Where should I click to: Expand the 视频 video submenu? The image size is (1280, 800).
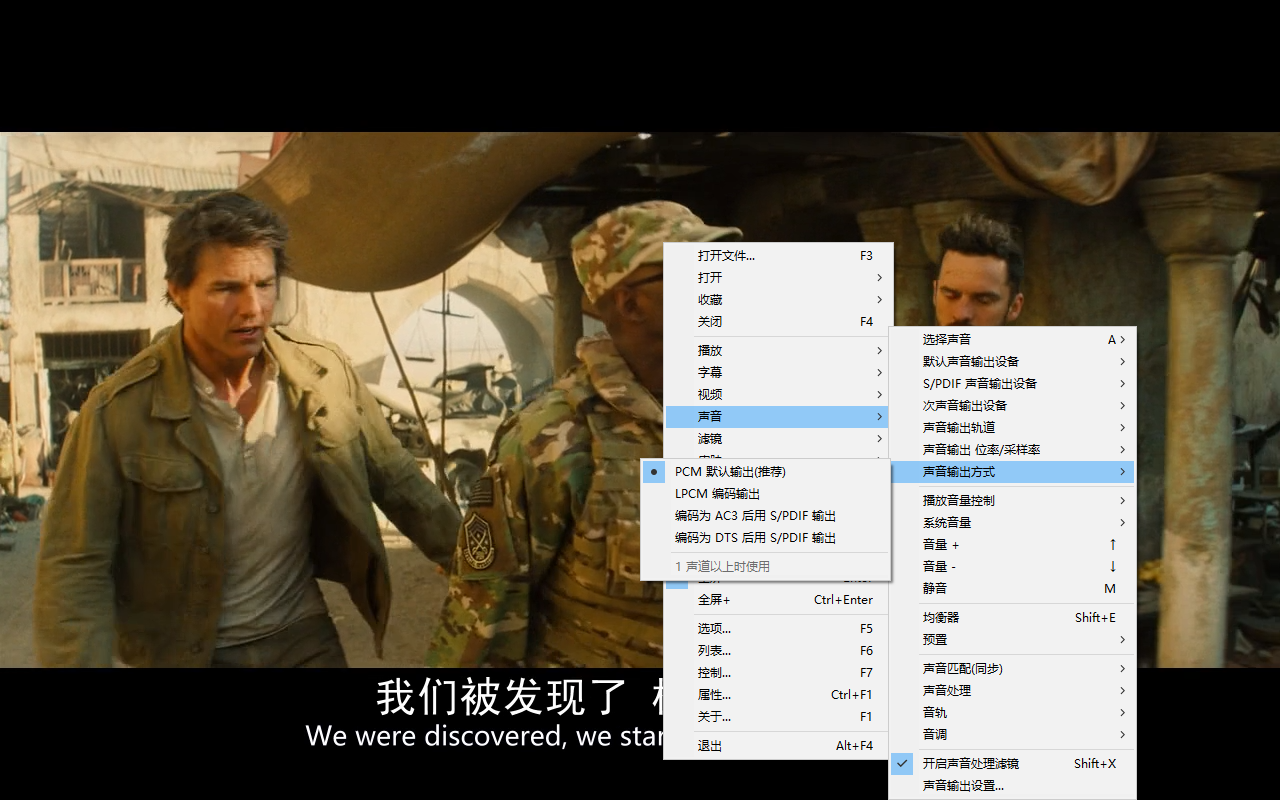[710, 393]
